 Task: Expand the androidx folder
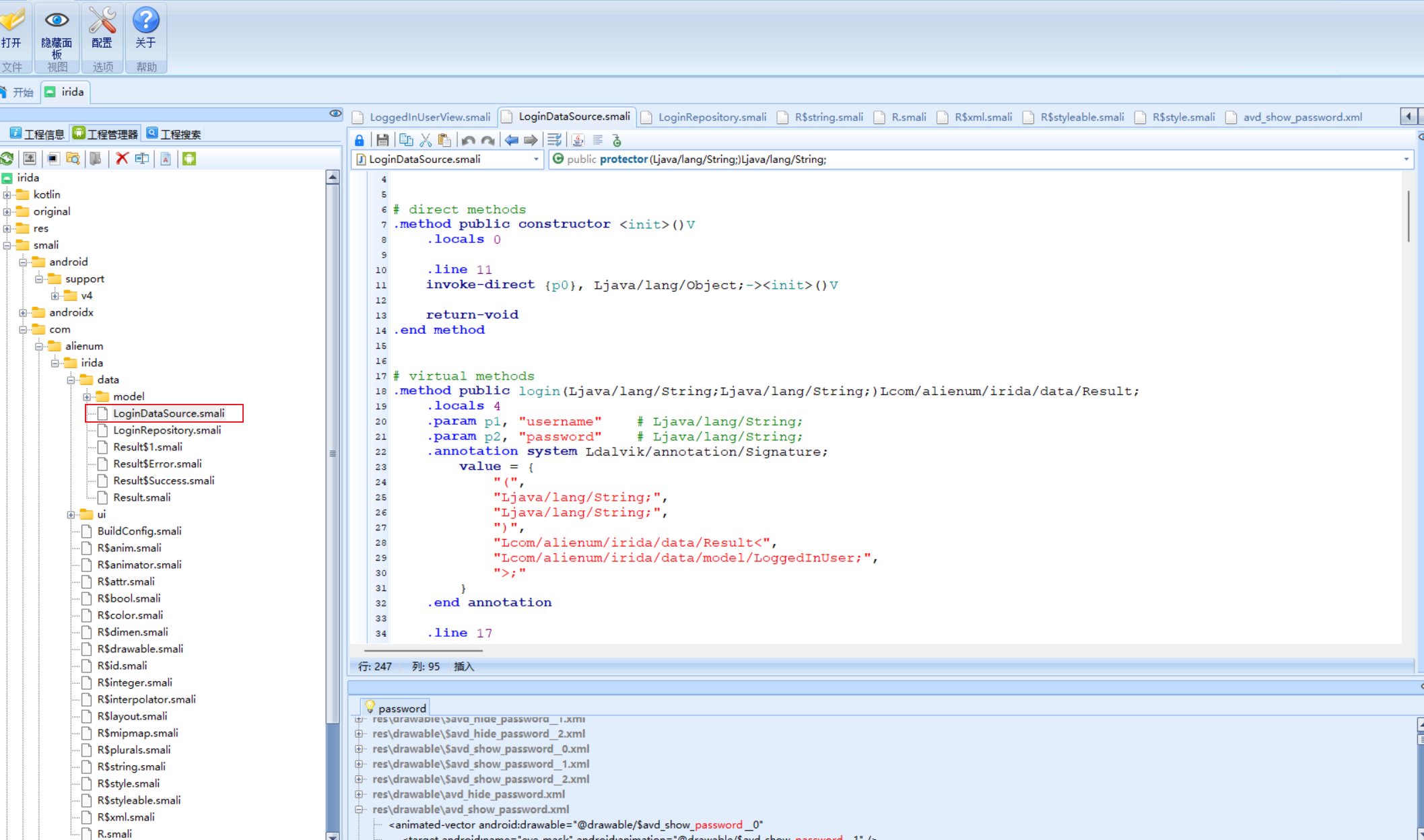tap(24, 312)
